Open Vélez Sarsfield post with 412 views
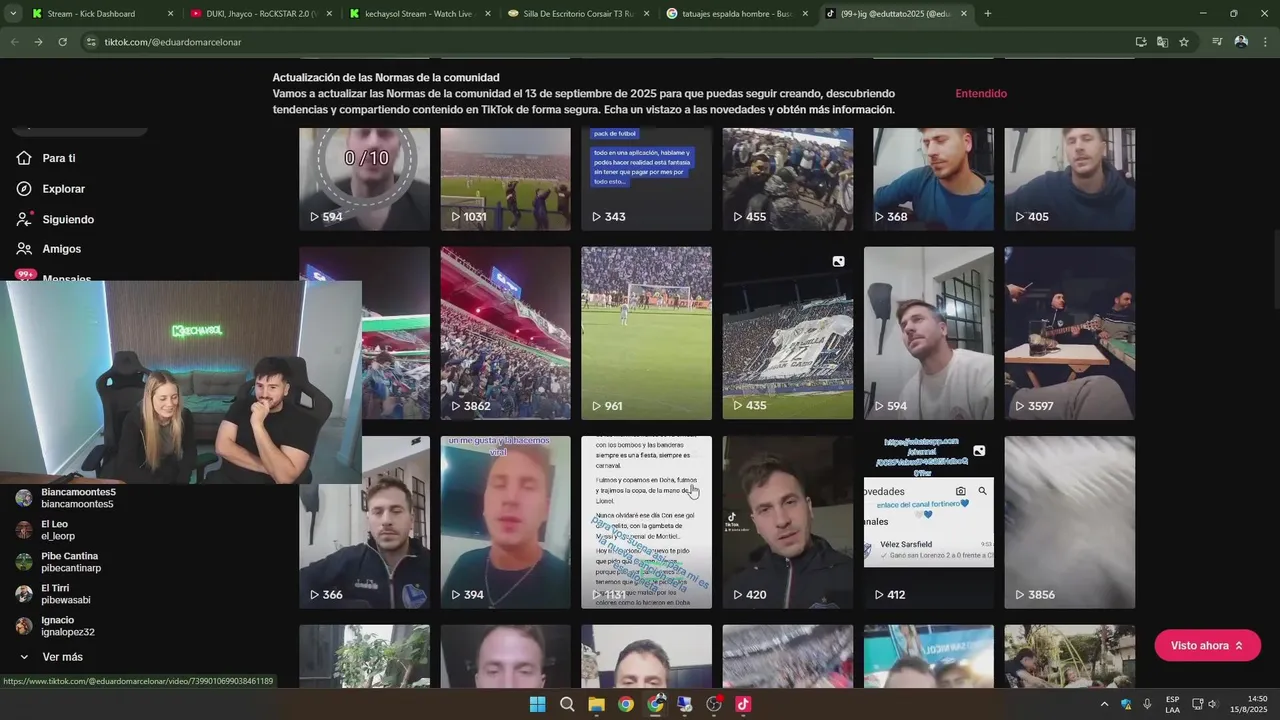The height and width of the screenshot is (720, 1280). [x=929, y=522]
